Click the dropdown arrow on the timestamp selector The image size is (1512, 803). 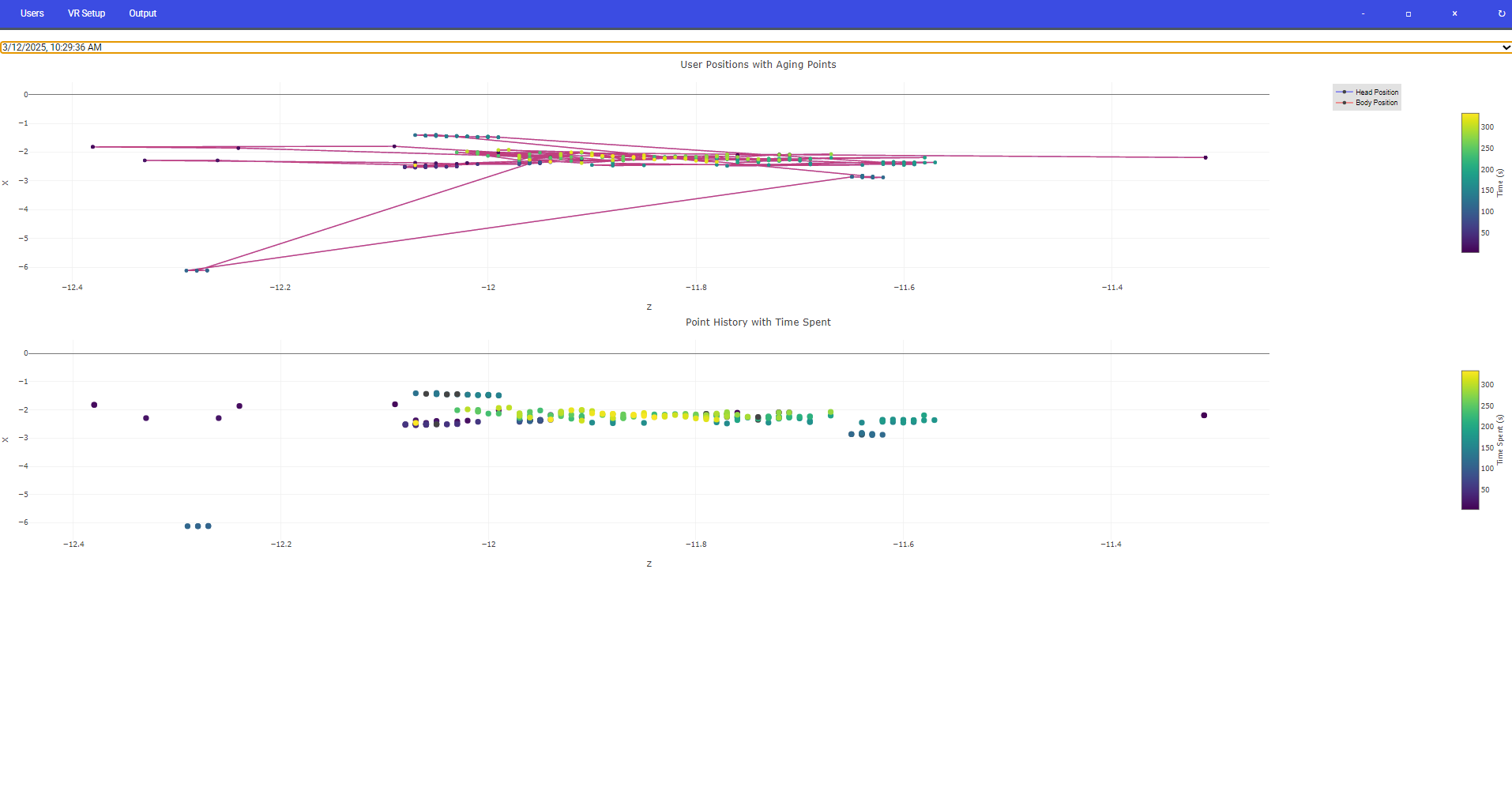1506,47
